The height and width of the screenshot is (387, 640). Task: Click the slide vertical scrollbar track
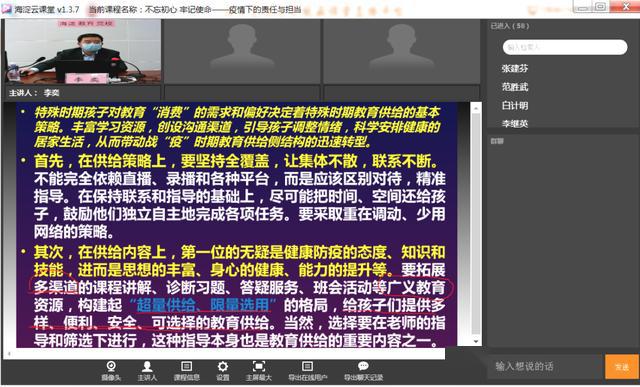pyautogui.click(x=476, y=224)
